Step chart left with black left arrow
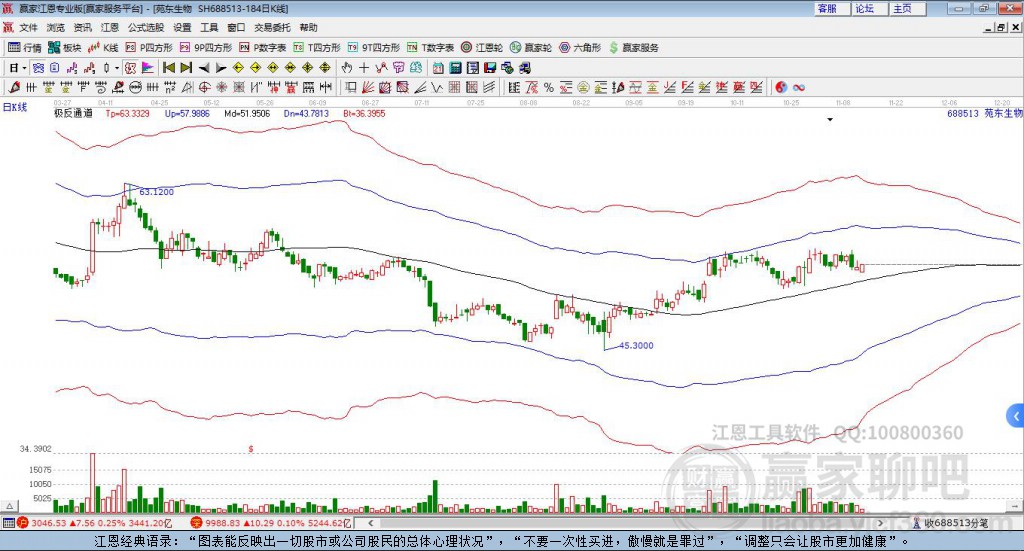Screen dimensions: 1024x551 (x=204, y=68)
